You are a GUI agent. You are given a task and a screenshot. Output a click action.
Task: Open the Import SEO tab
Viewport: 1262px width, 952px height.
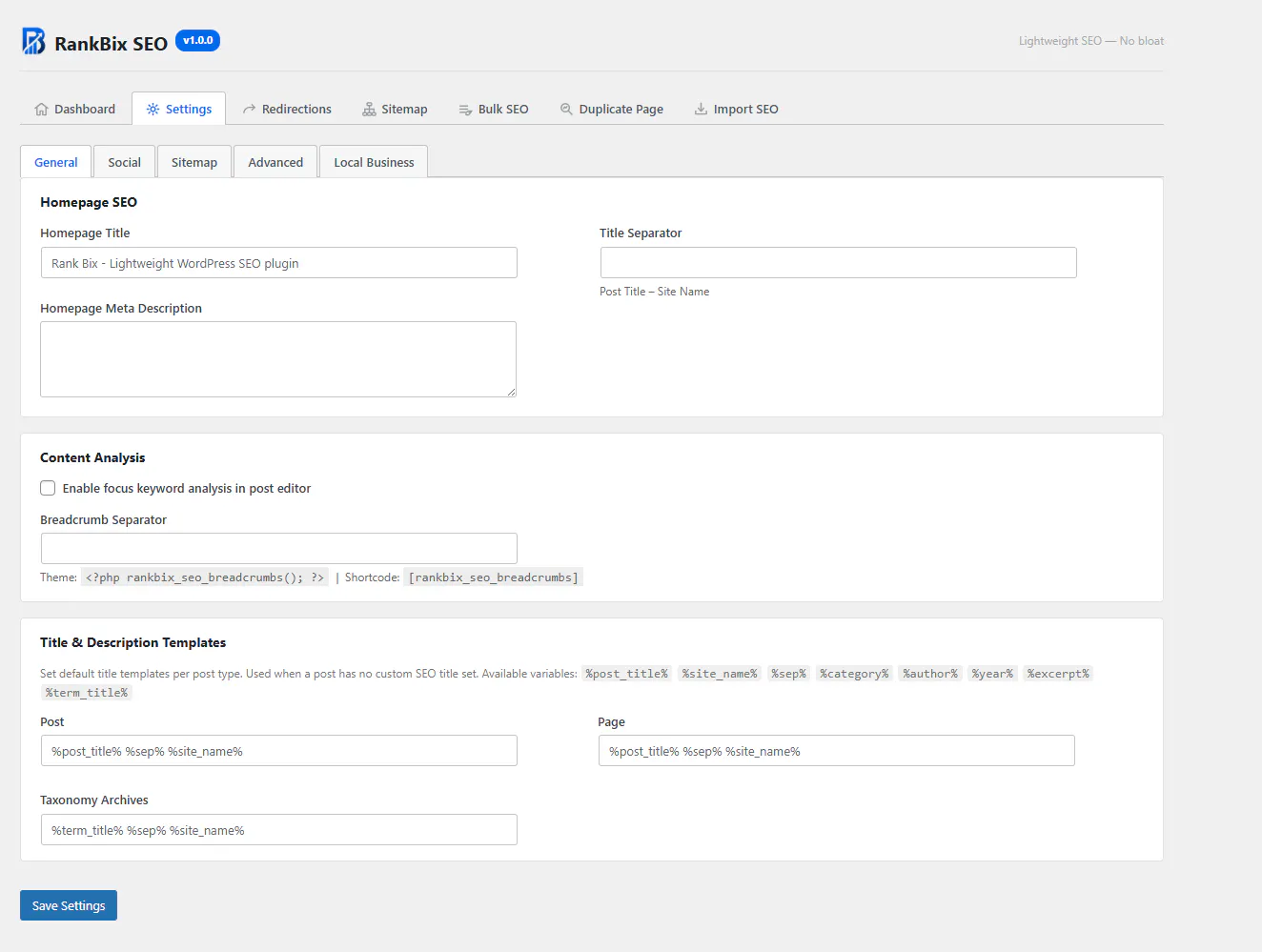tap(737, 109)
